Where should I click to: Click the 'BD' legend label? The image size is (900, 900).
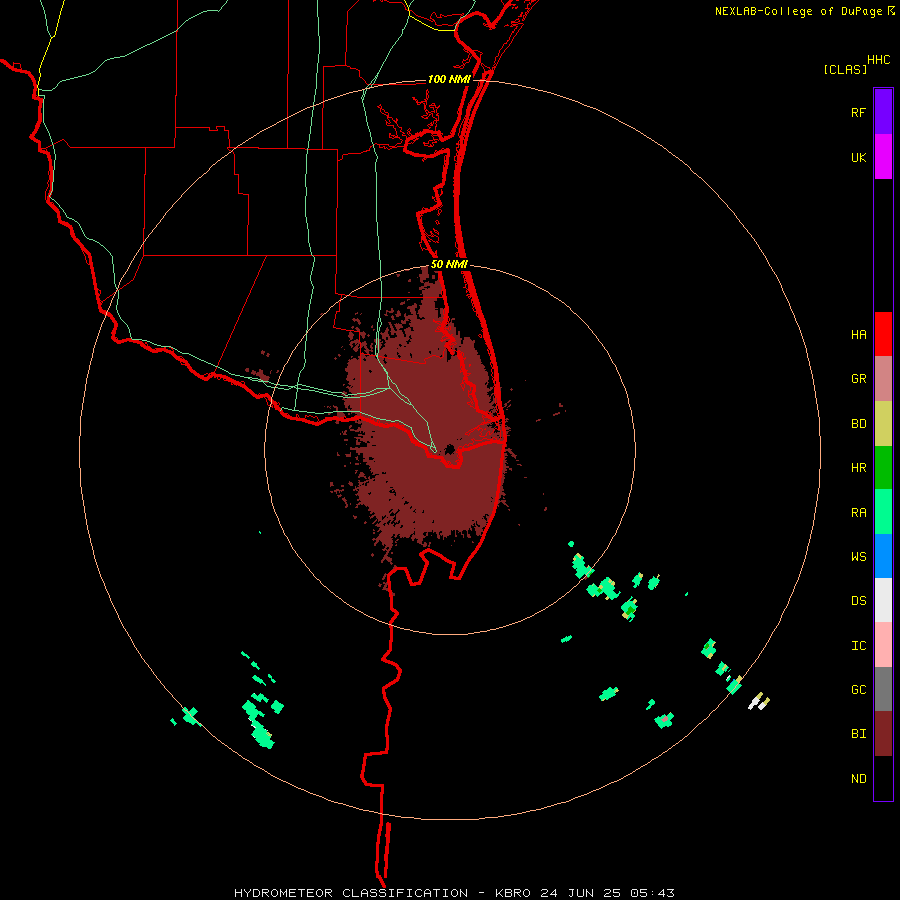858,424
